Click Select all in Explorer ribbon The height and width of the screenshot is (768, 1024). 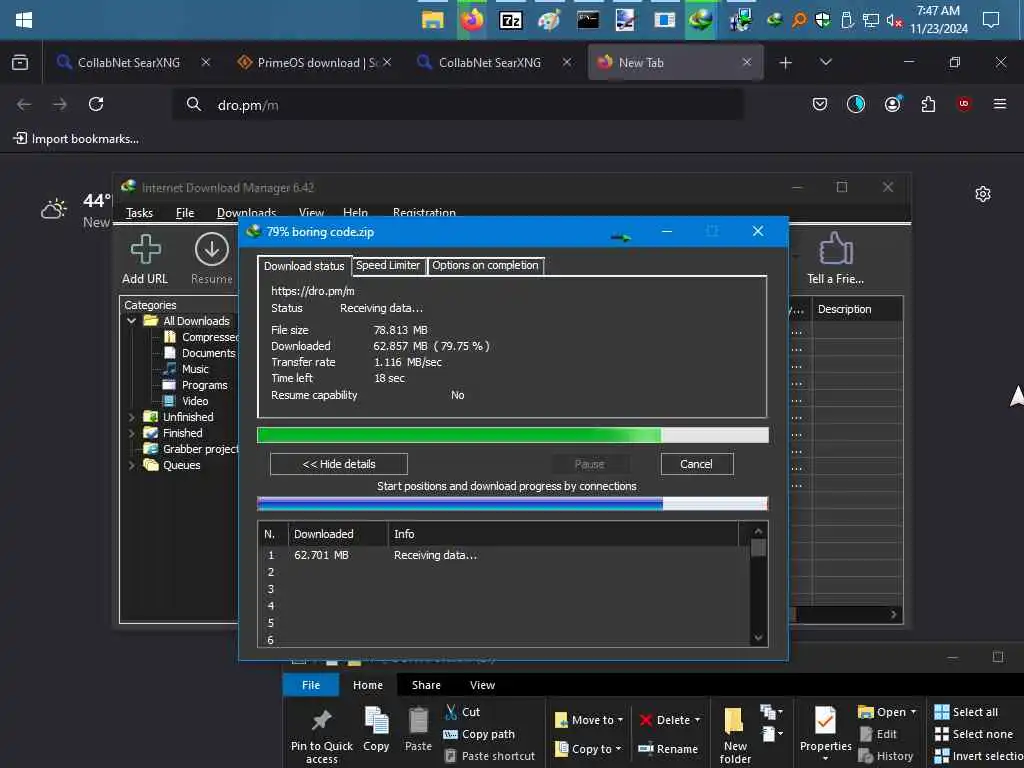966,712
